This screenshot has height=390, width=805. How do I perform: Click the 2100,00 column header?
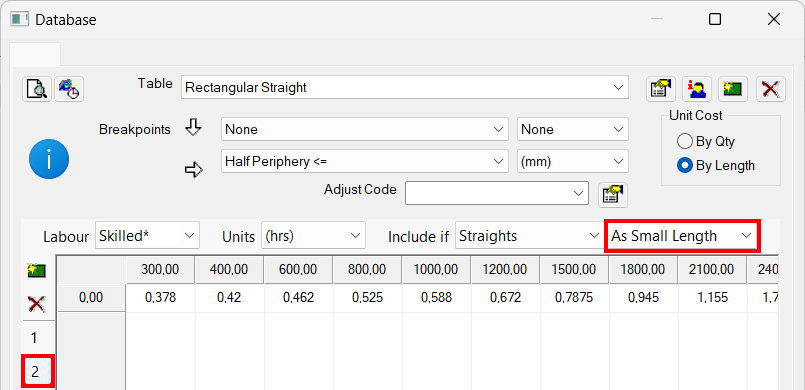click(712, 269)
